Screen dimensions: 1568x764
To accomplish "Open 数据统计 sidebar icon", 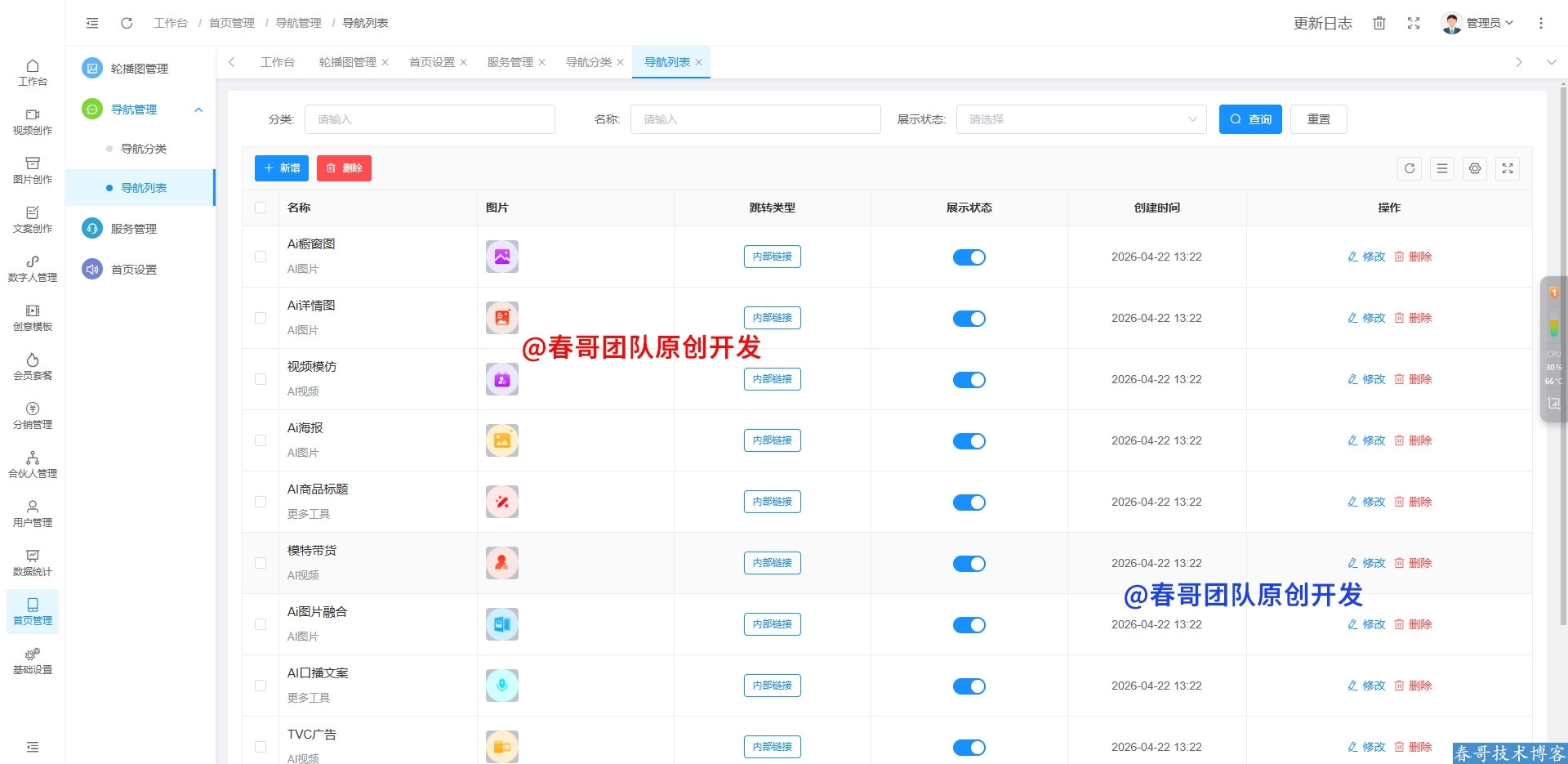I will [x=33, y=563].
